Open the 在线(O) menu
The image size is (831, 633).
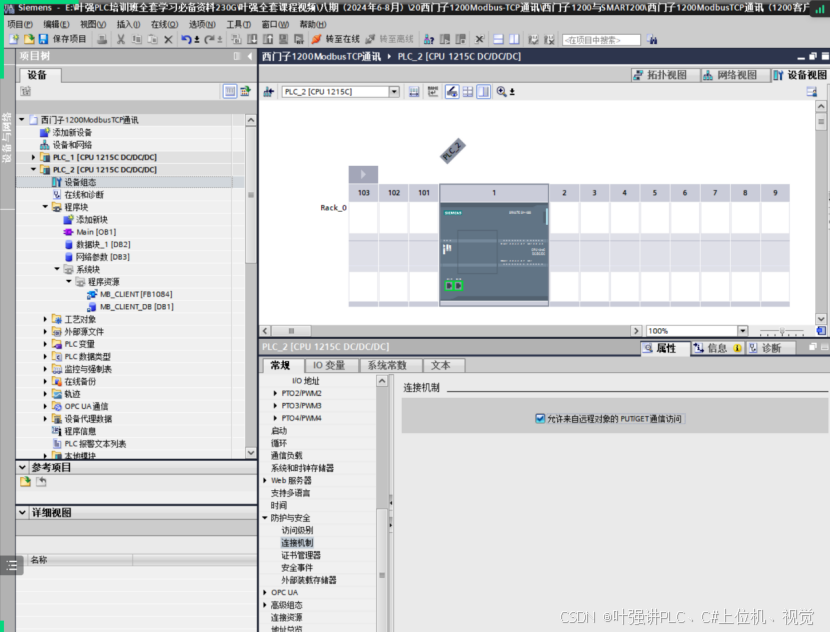point(164,24)
